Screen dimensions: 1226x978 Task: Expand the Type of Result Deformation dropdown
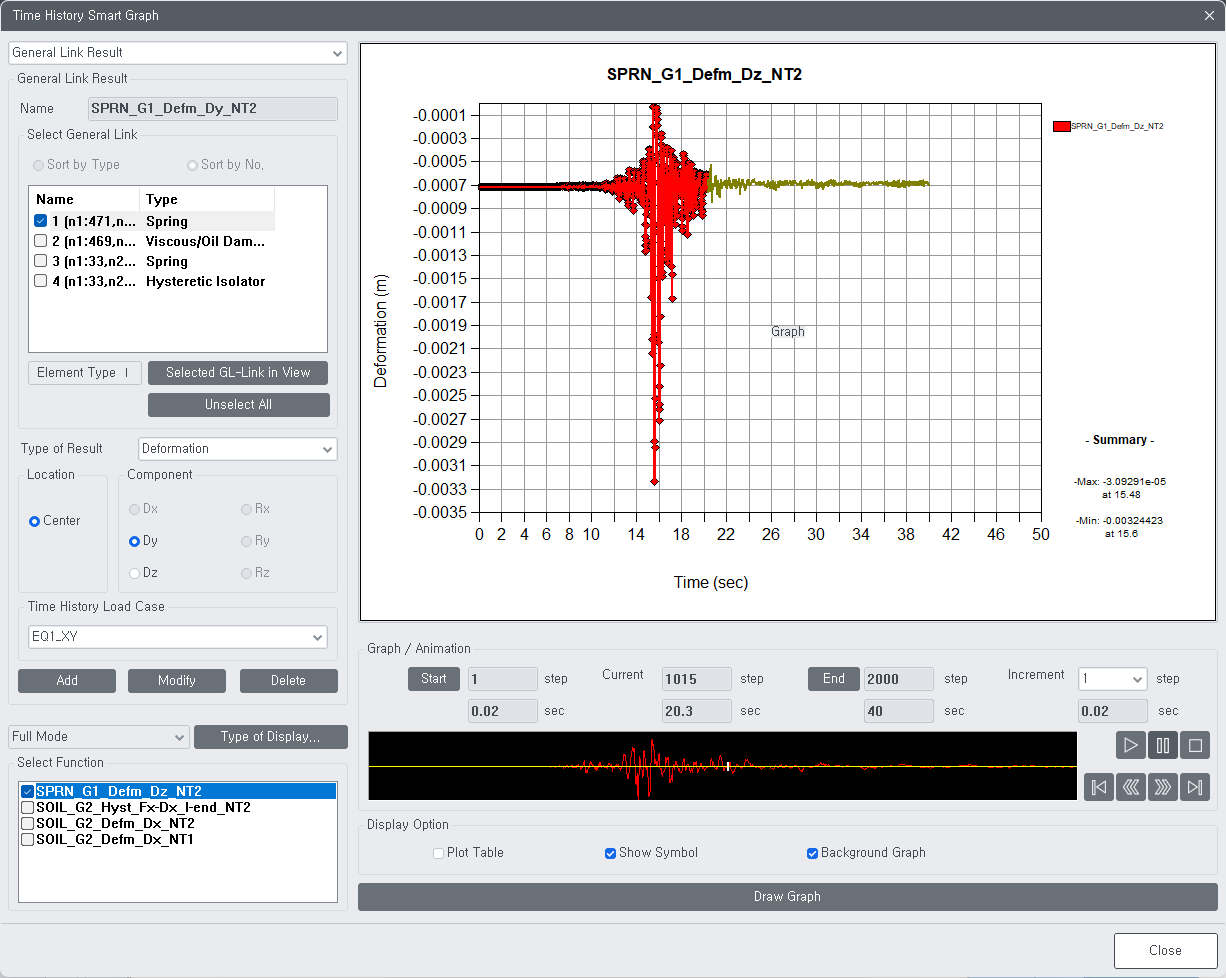pyautogui.click(x=238, y=449)
